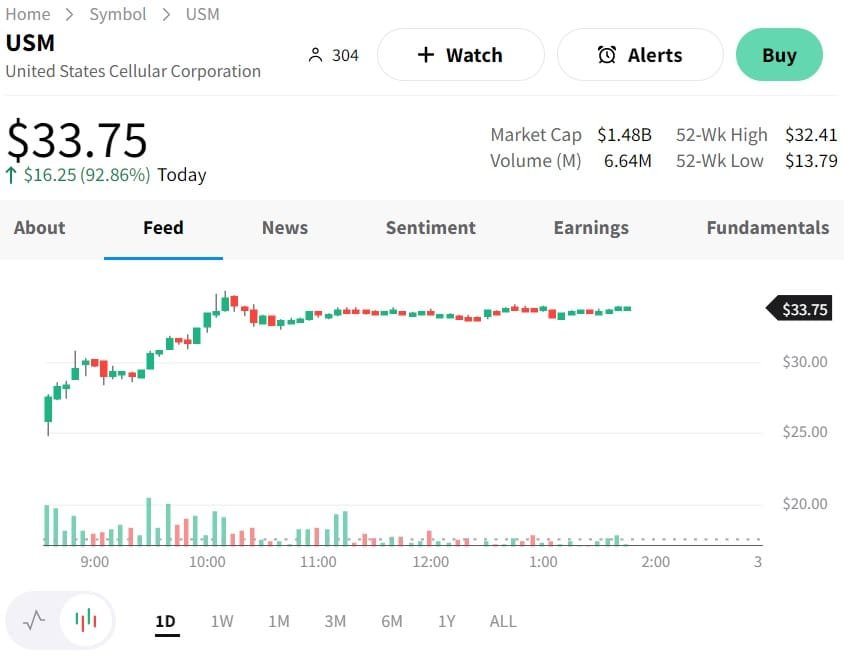Click the plus icon on Watch
The width and height of the screenshot is (844, 657).
click(426, 55)
